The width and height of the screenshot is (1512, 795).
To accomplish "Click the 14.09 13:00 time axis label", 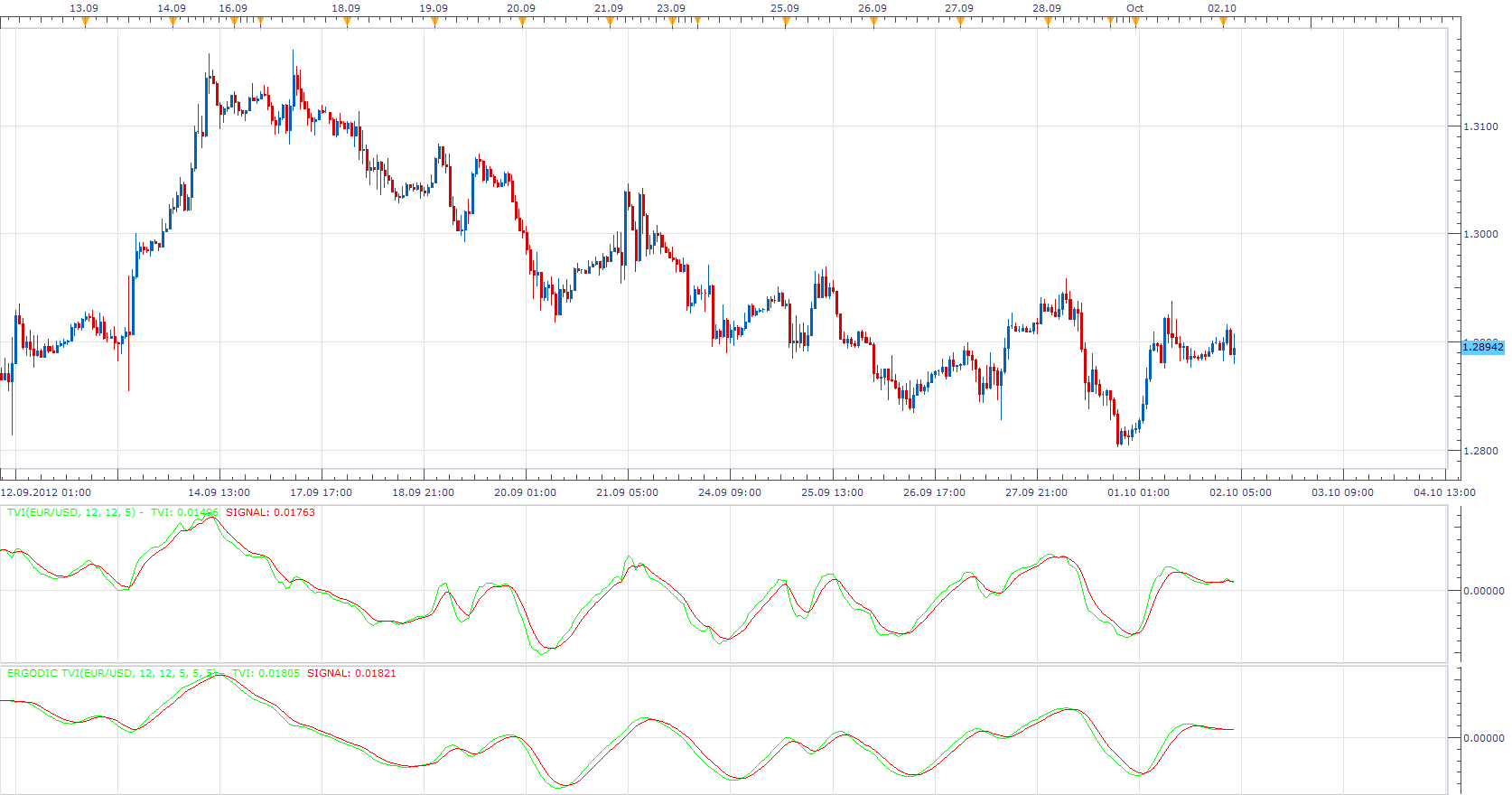I will point(219,492).
